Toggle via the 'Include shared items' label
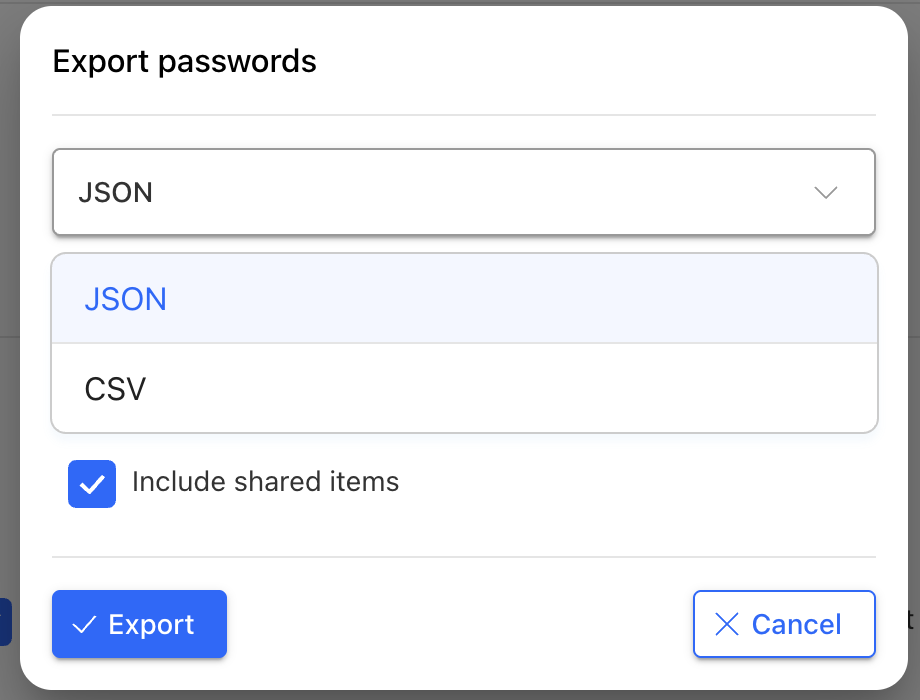The image size is (920, 700). click(265, 482)
